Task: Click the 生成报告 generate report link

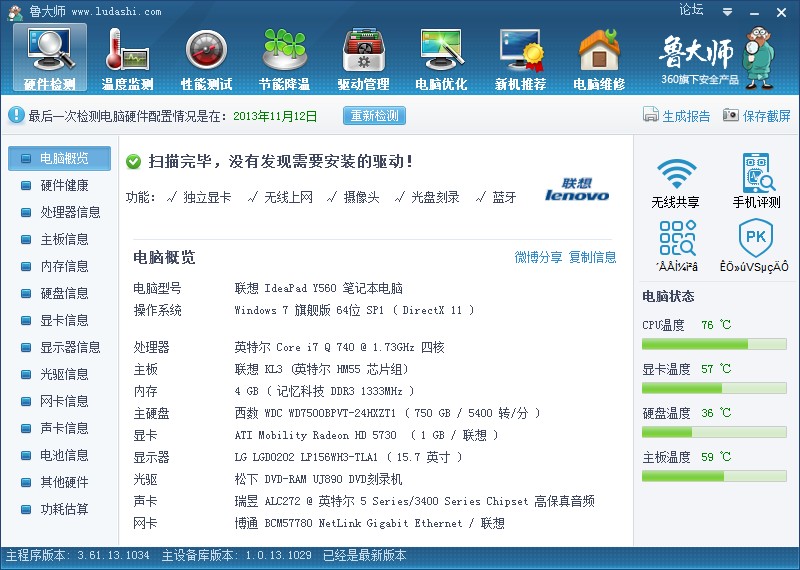Action: [x=677, y=116]
